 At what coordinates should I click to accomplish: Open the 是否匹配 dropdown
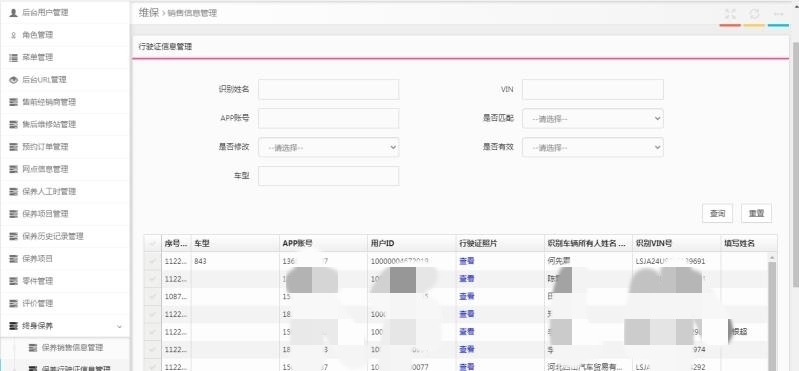pos(593,119)
